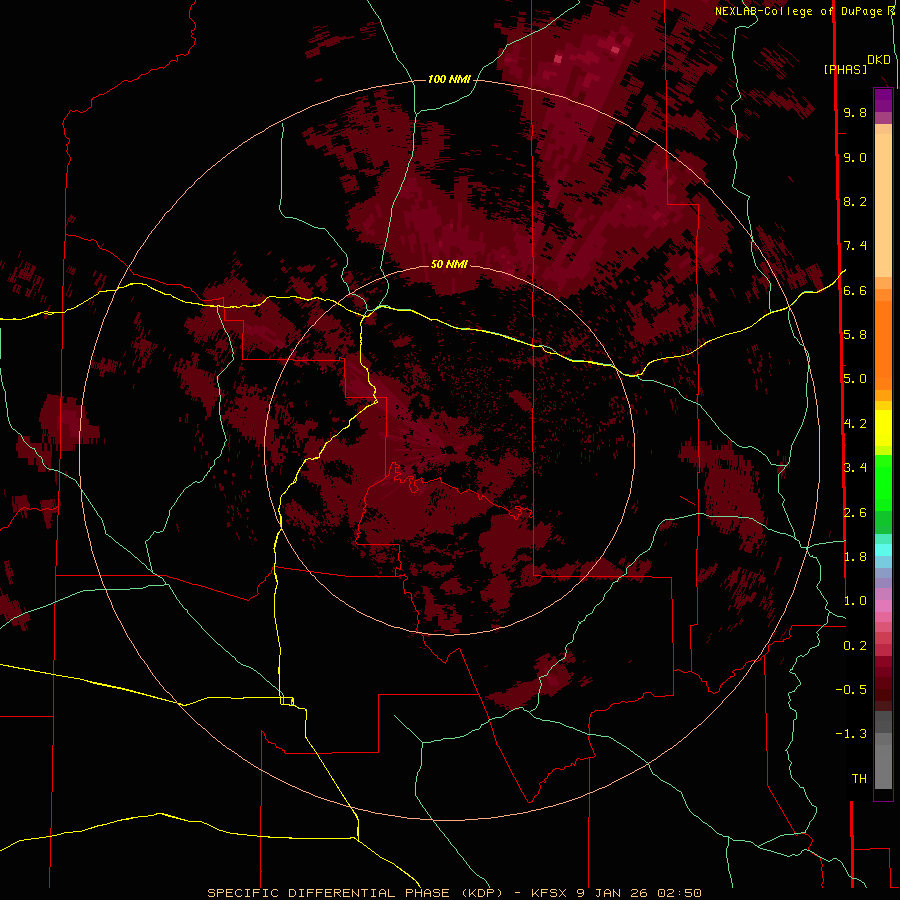Image resolution: width=900 pixels, height=900 pixels.
Task: Click the 5.8 scale value
Action: coord(855,335)
